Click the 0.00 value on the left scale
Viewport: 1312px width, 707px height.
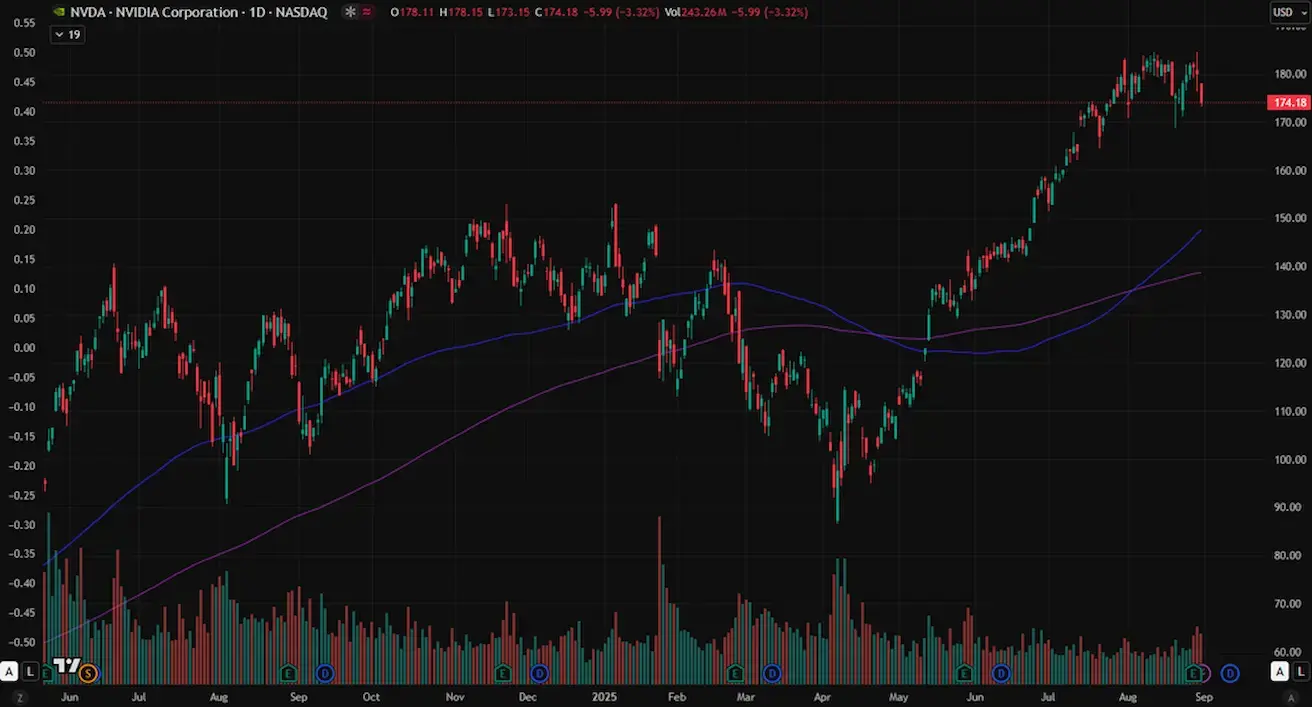point(22,348)
